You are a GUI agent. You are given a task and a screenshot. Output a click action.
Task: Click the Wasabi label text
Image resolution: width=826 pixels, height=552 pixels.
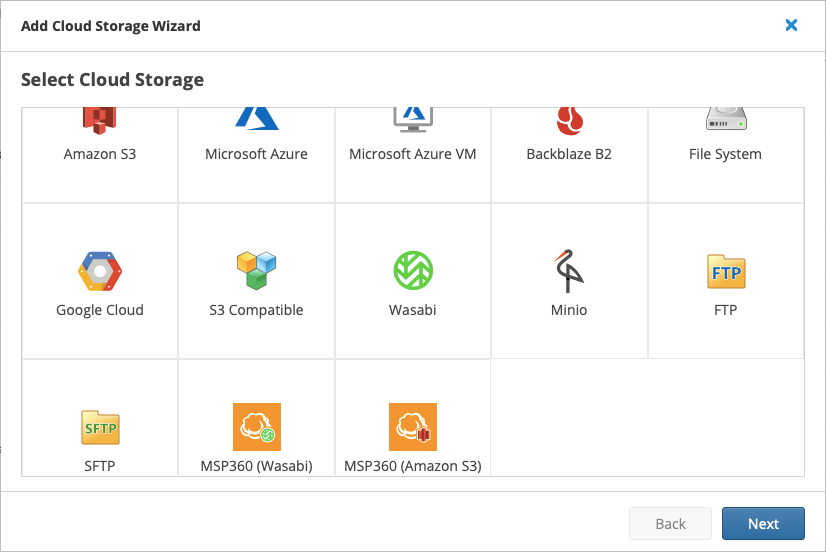tap(412, 310)
